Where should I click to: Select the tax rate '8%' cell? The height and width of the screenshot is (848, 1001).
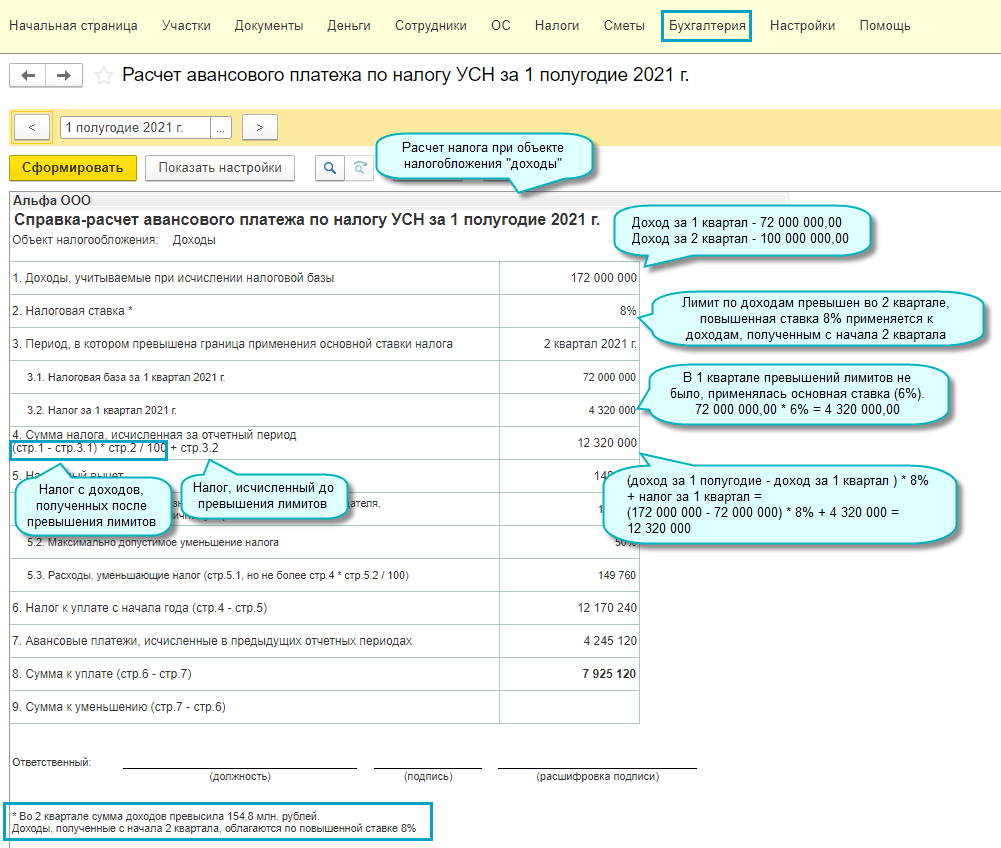[x=569, y=311]
